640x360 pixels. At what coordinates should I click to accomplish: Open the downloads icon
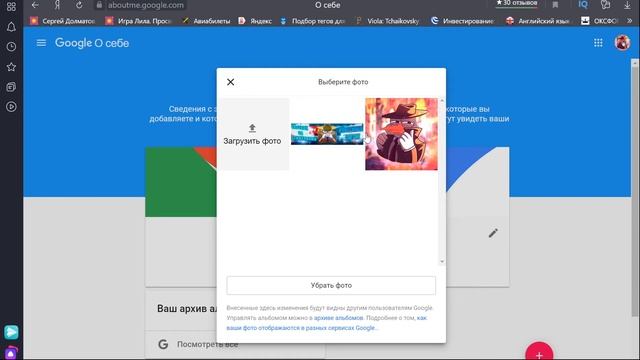tap(627, 5)
